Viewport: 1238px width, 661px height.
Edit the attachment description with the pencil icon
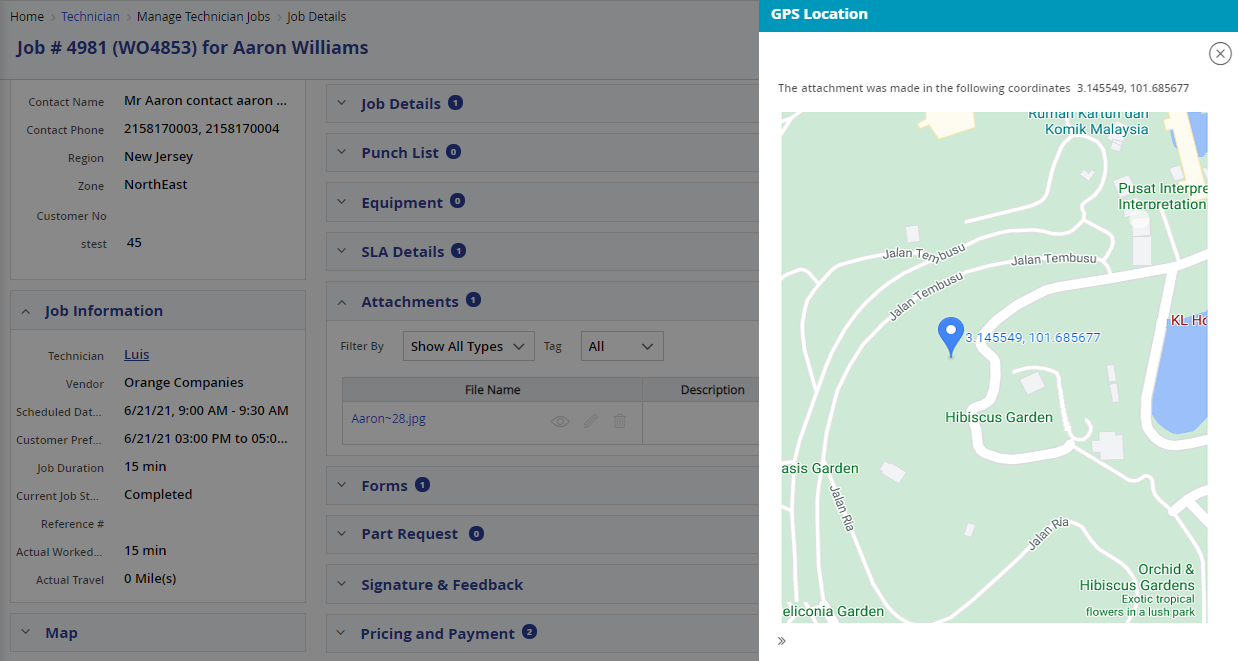pyautogui.click(x=590, y=421)
